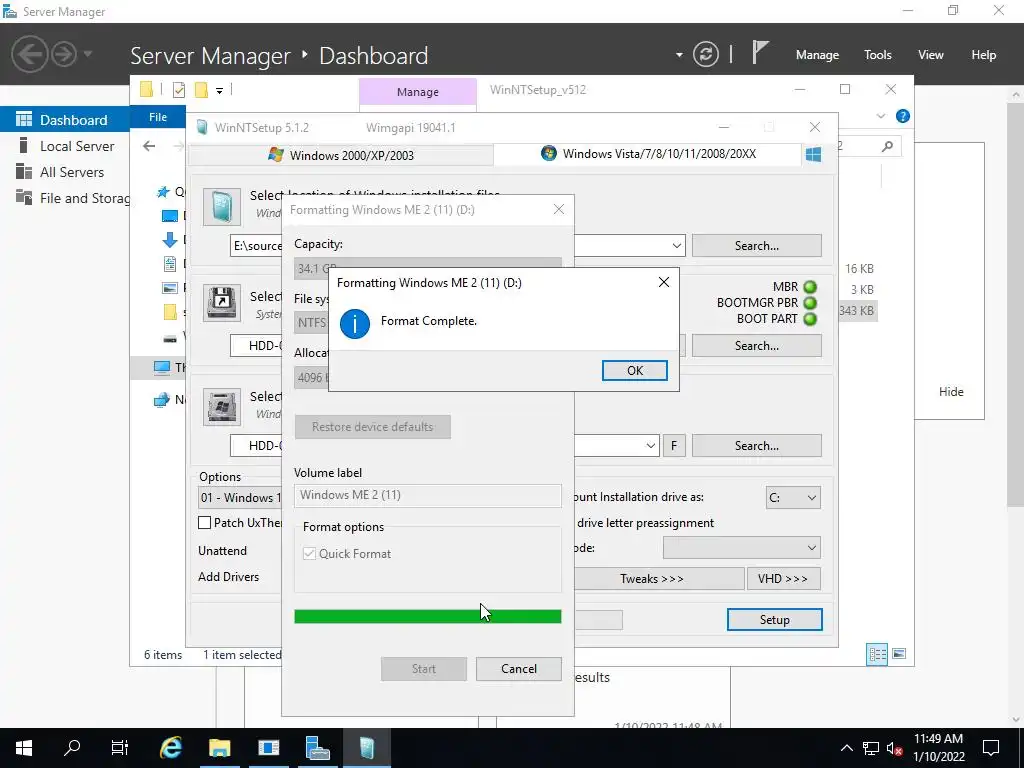Open the Server Manager Tools menu
This screenshot has height=768, width=1024.
[x=877, y=55]
